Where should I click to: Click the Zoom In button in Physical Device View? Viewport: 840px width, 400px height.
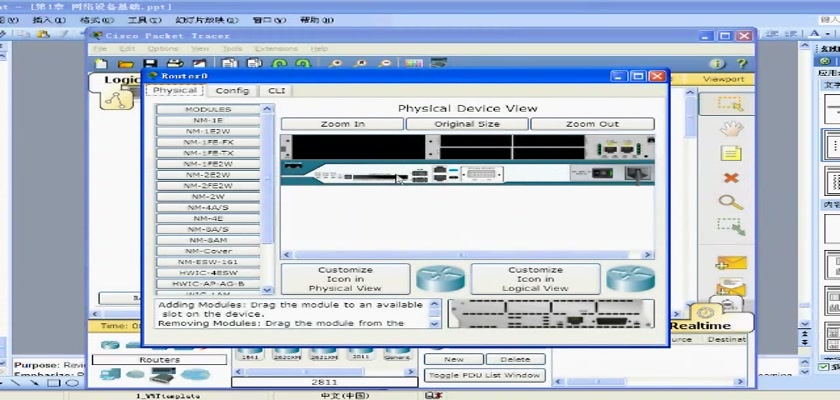click(x=342, y=124)
